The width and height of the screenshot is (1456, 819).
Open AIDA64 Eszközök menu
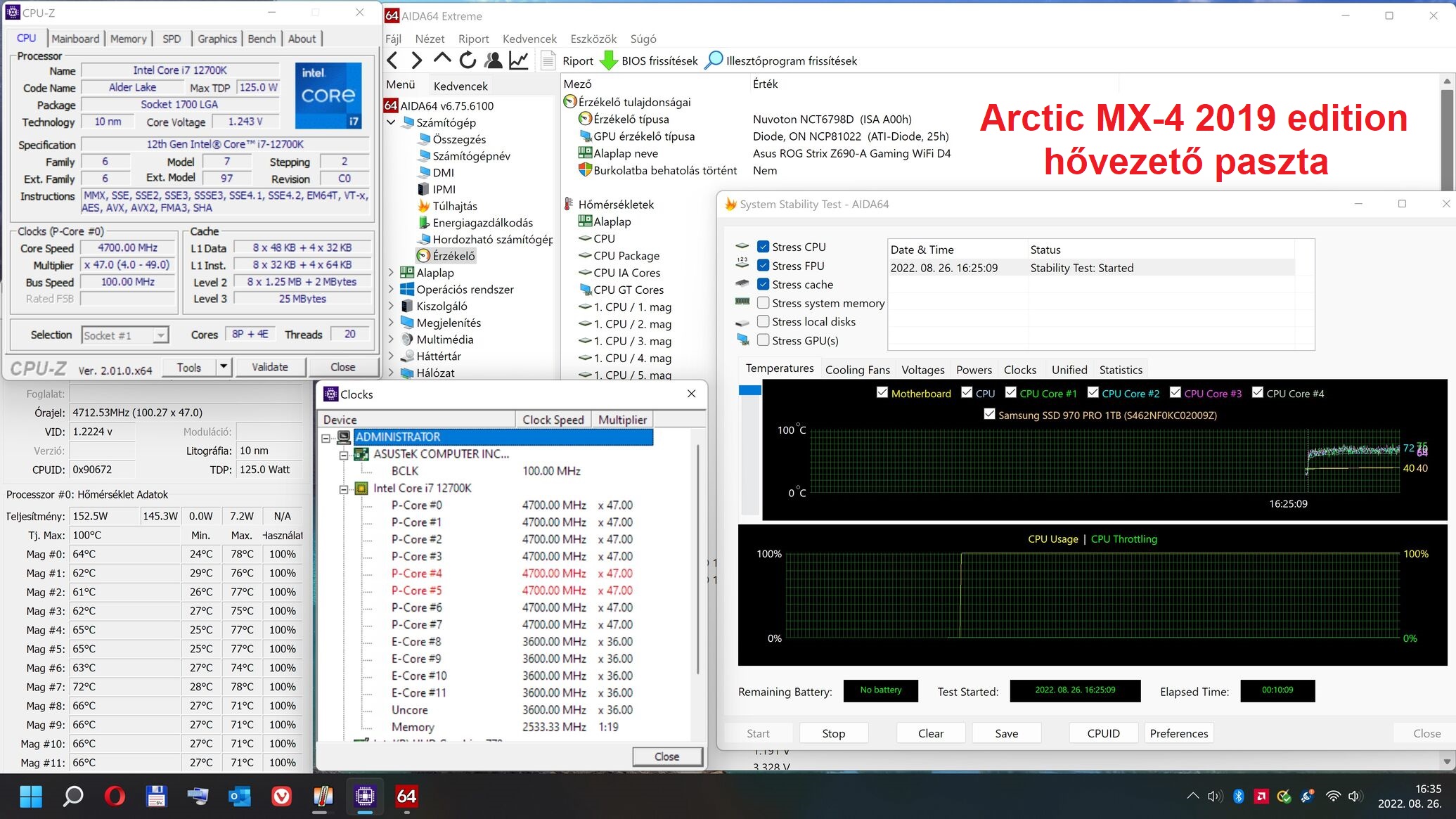593,39
